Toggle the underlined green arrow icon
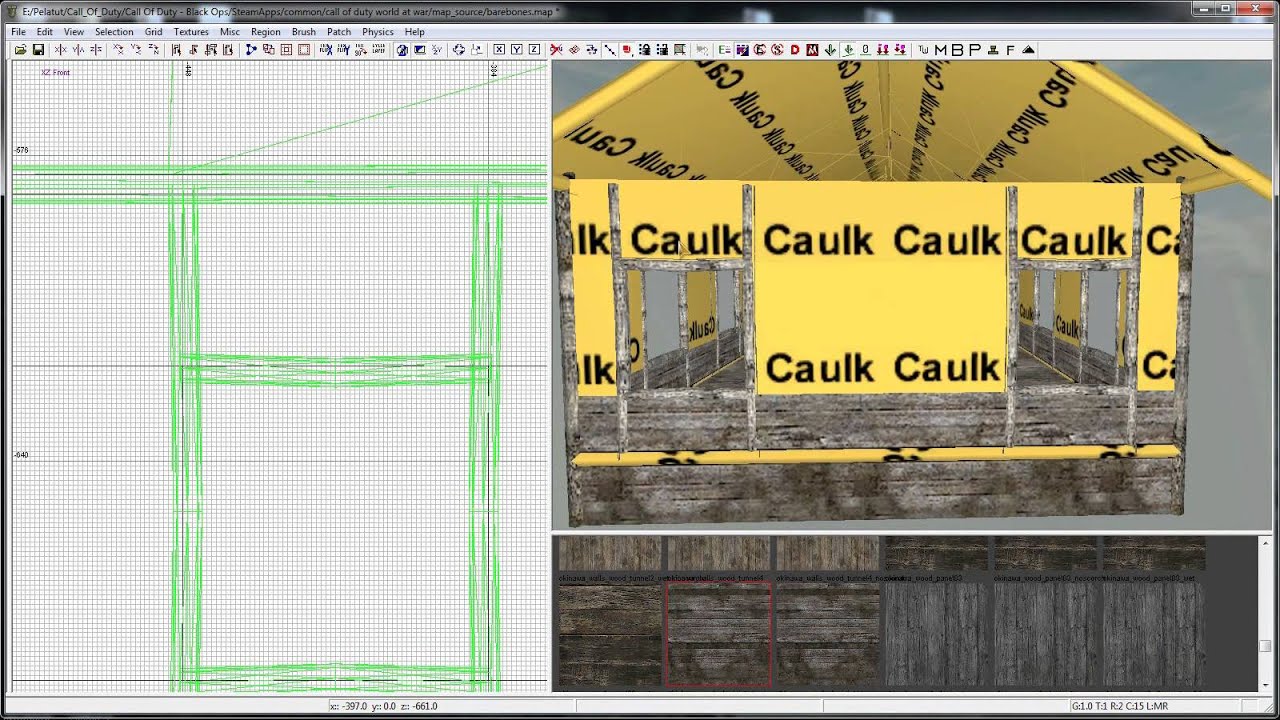Image resolution: width=1280 pixels, height=720 pixels. pos(847,49)
